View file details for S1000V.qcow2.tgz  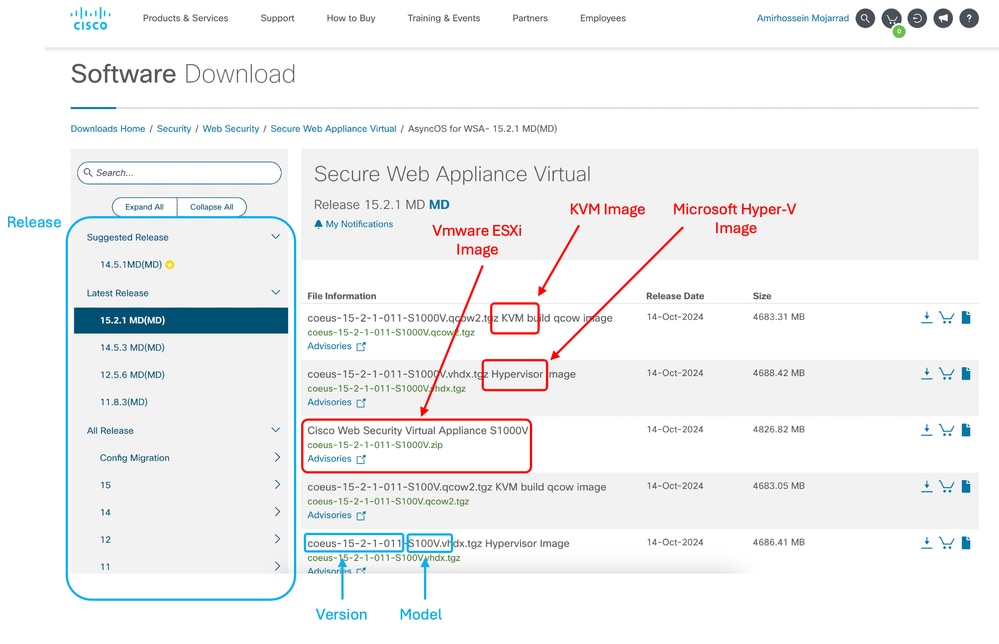[966, 317]
